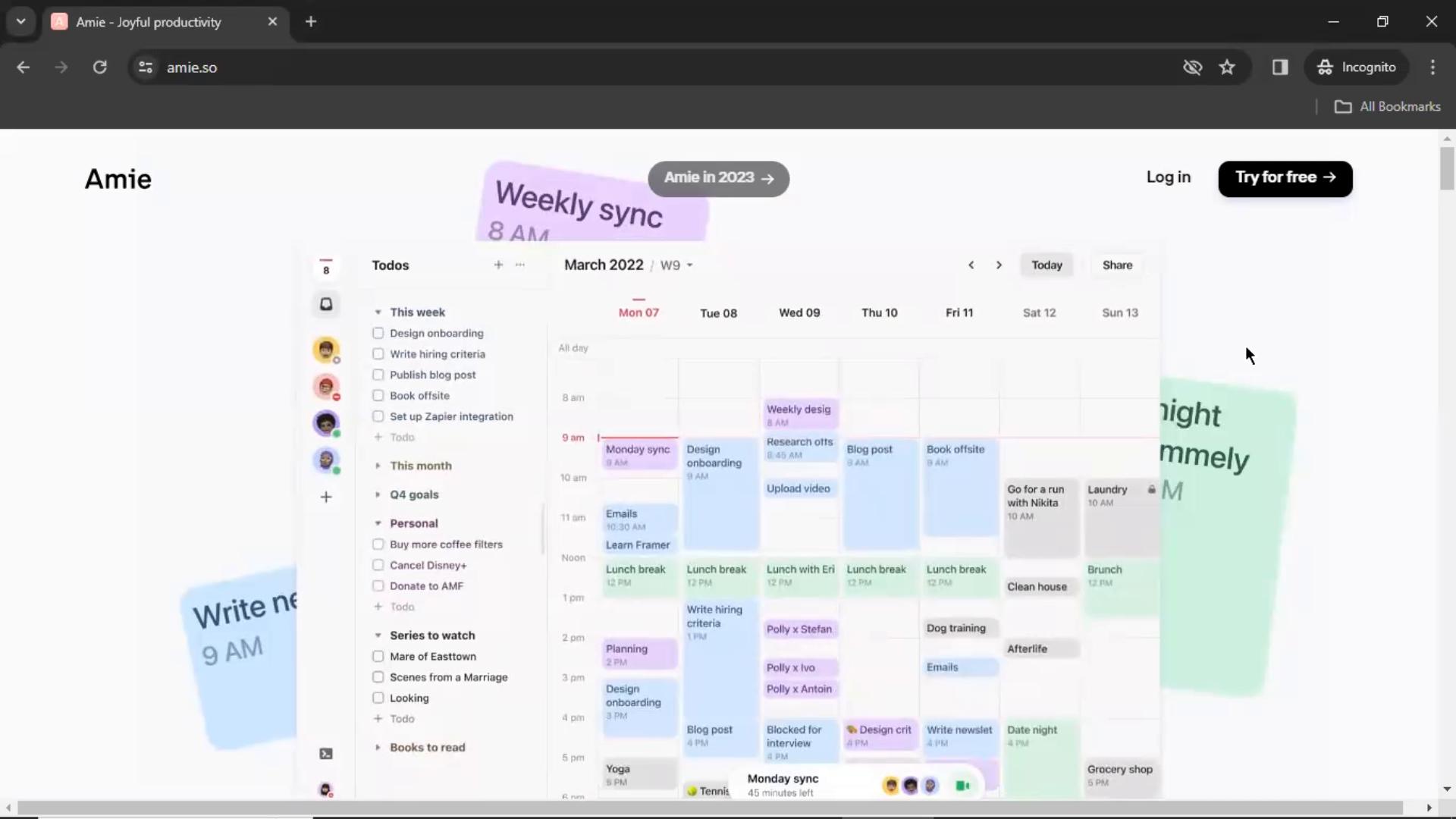Click Try for free button
This screenshot has height=819, width=1456.
coord(1286,178)
